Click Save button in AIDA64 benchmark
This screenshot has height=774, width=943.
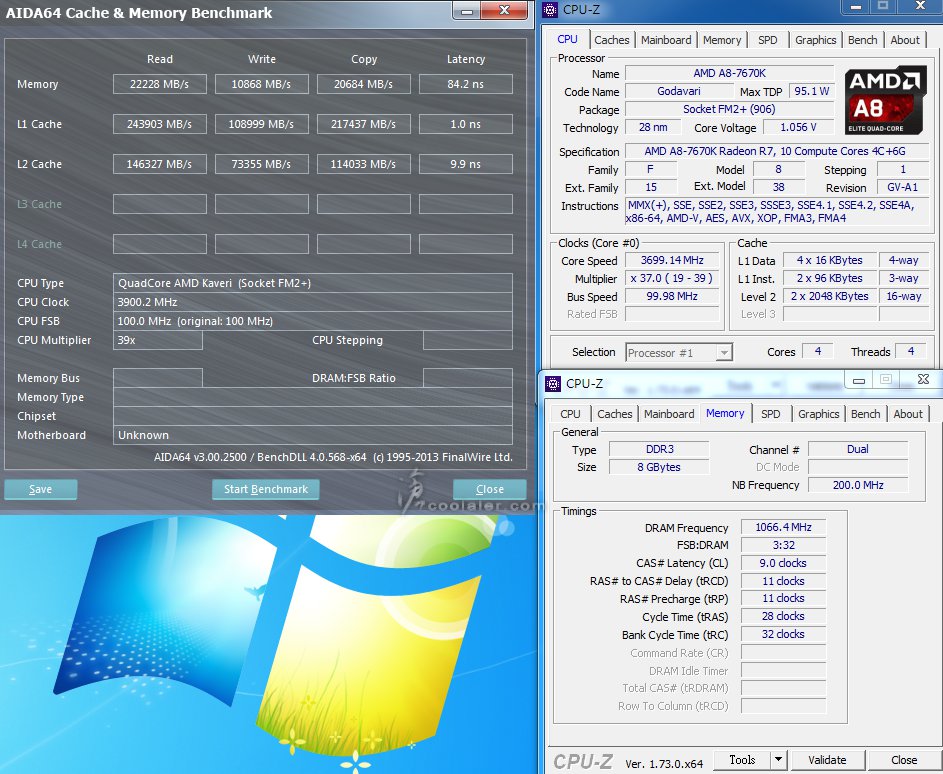pos(40,490)
